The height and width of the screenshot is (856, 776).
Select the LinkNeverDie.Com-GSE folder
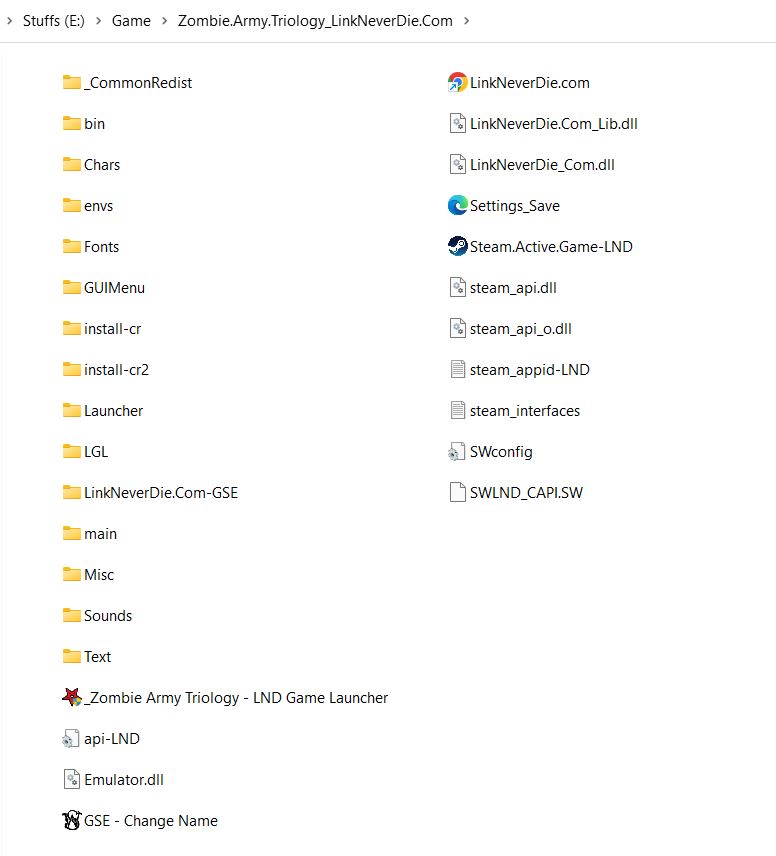click(160, 493)
